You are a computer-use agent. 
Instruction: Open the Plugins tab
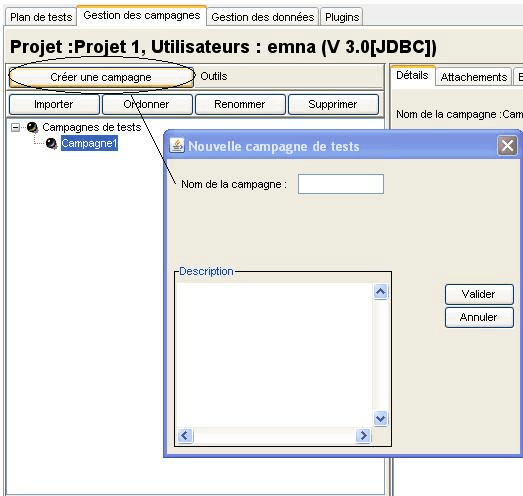342,17
